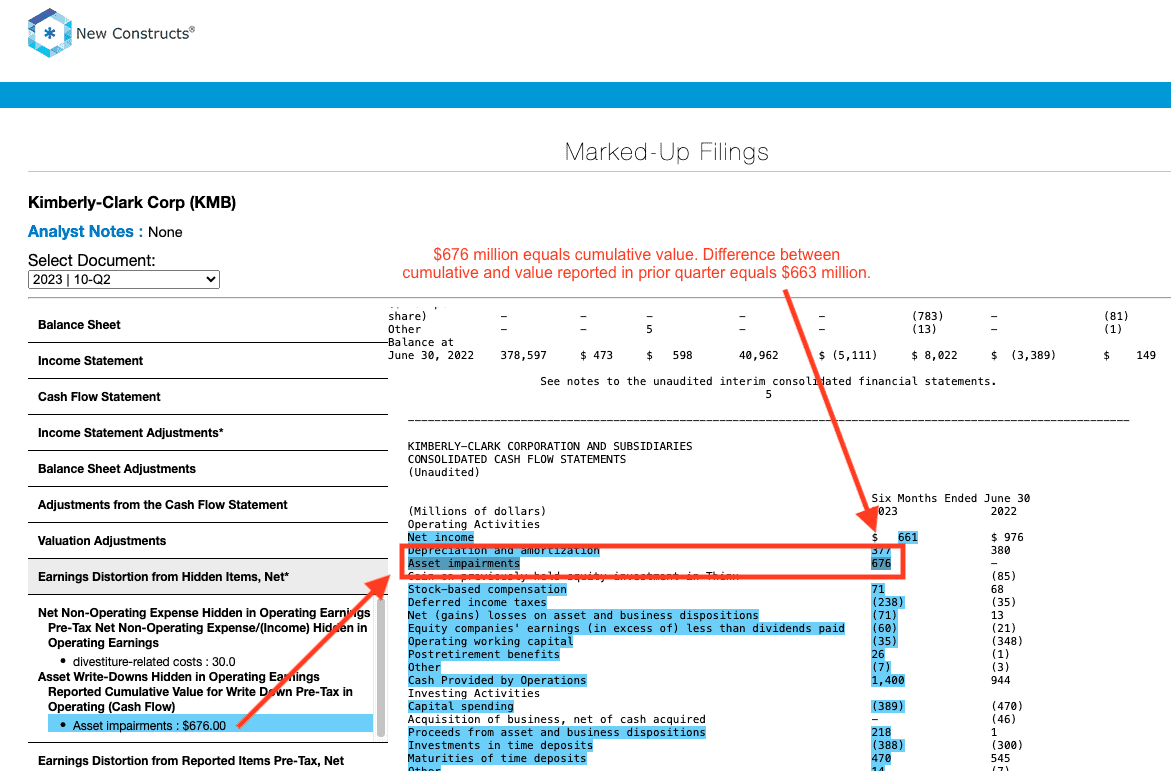Click the Investments in time deposits label
The width and height of the screenshot is (1171, 771).
(500, 745)
